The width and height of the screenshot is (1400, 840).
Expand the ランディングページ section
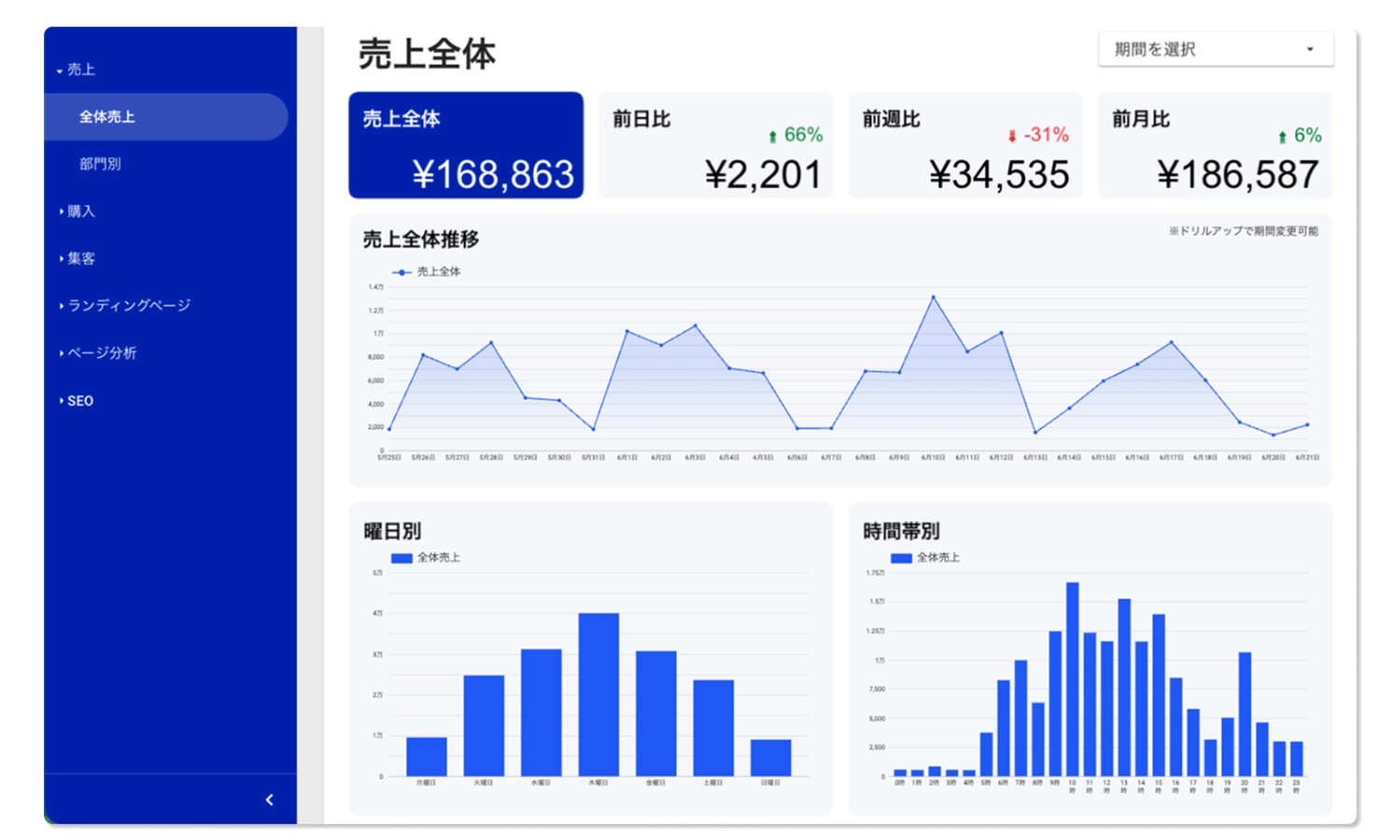pyautogui.click(x=124, y=305)
